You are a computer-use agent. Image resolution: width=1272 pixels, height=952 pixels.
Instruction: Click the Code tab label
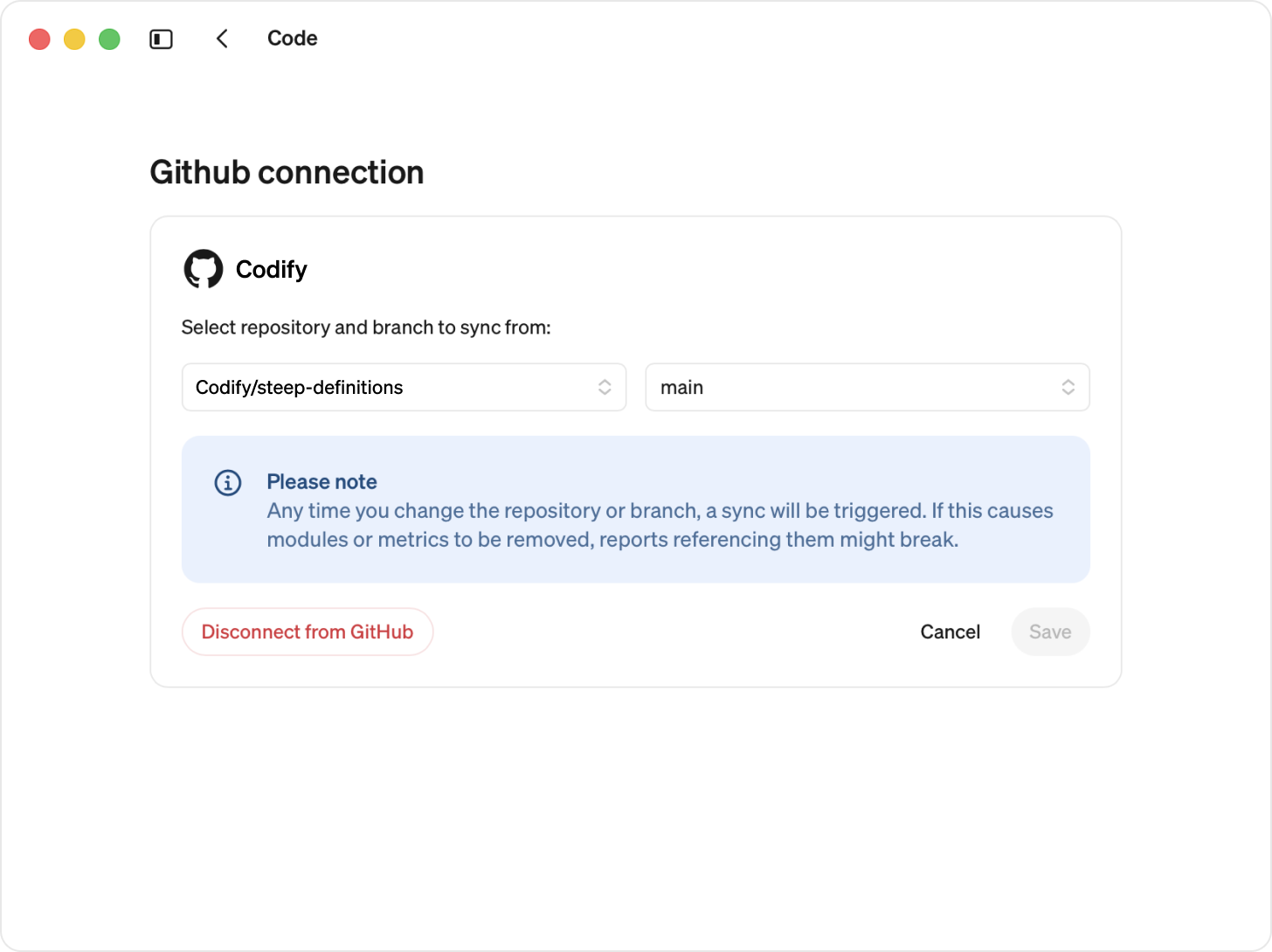pyautogui.click(x=292, y=38)
